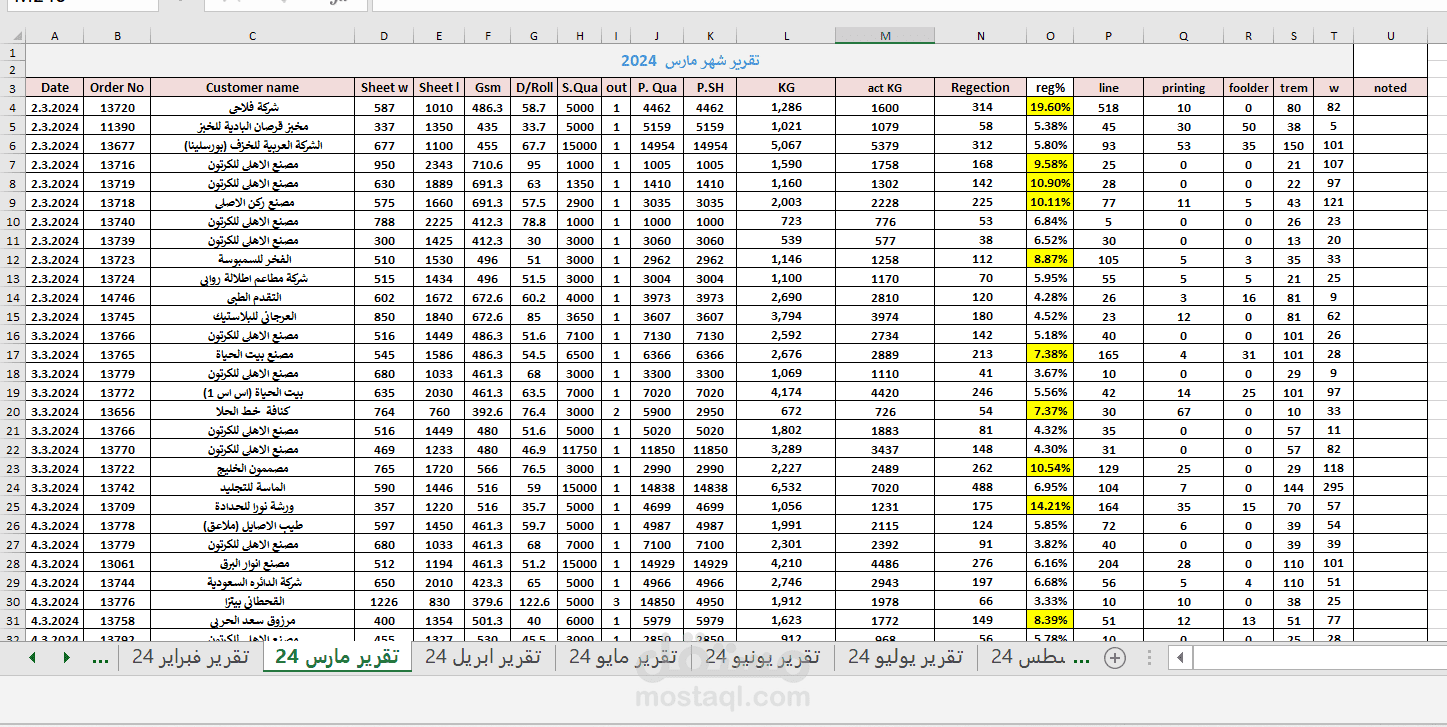1447x727 pixels.
Task: Switch to the تقرير ابريل 24 sheet
Action: 482,657
